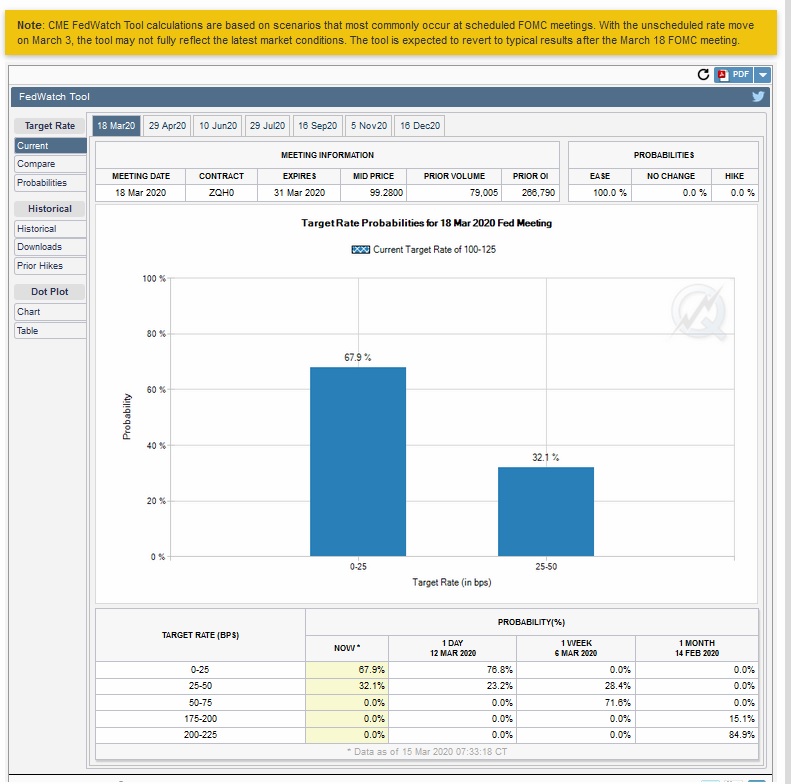
Task: Select the 5 Nov20 meeting tab
Action: tap(369, 126)
